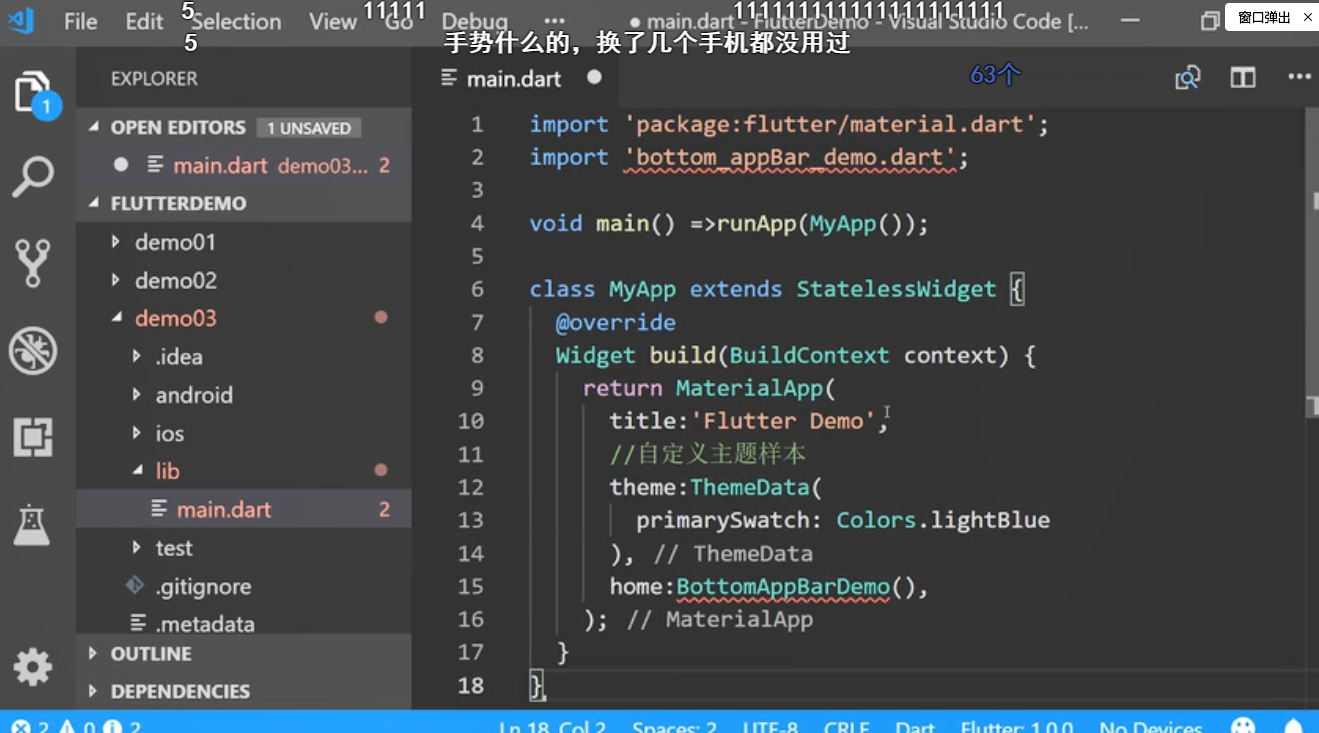
Task: Click Flutter: 1.0.0 status item
Action: (1017, 727)
